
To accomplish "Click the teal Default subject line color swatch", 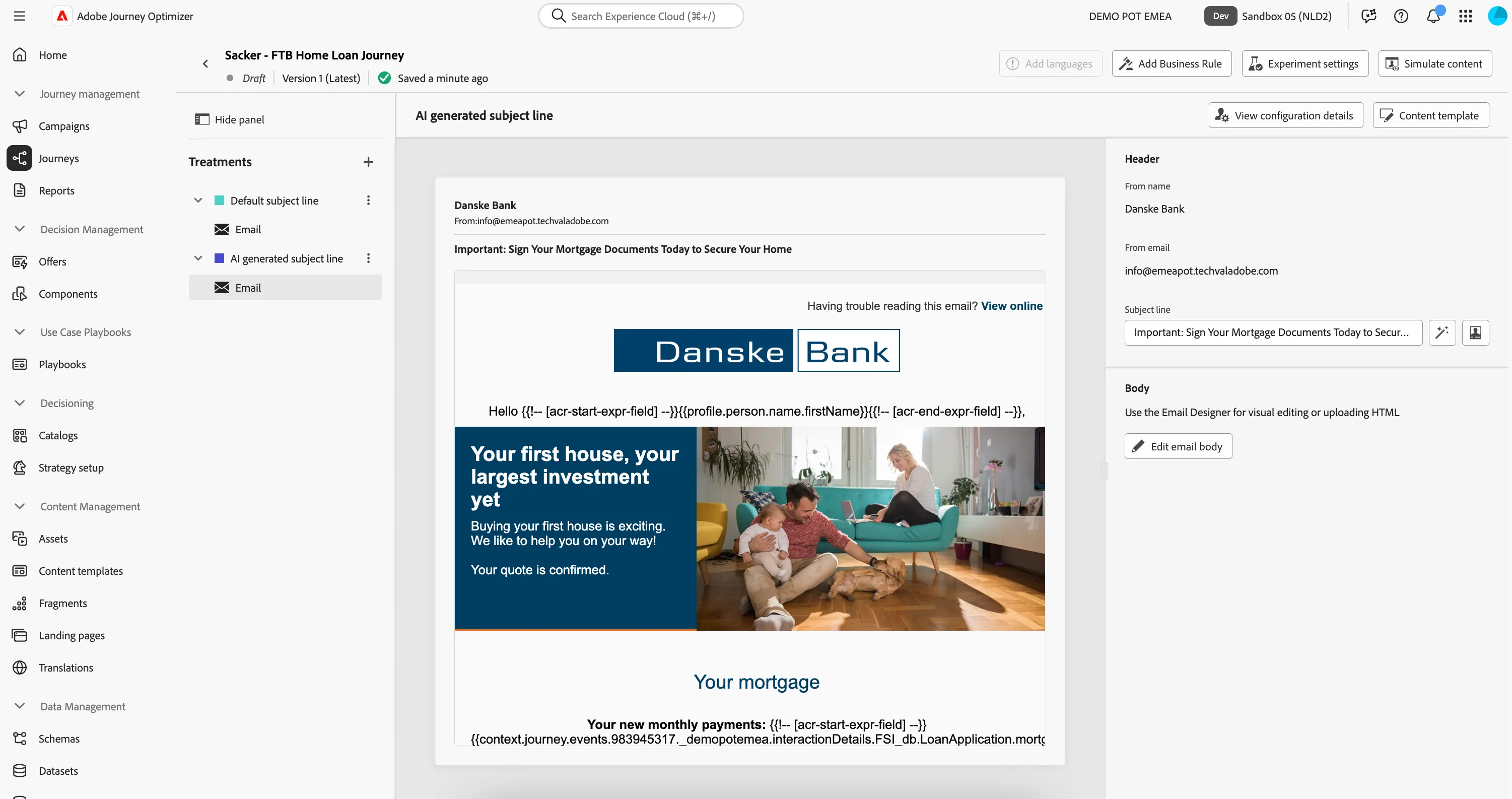I will coord(219,201).
